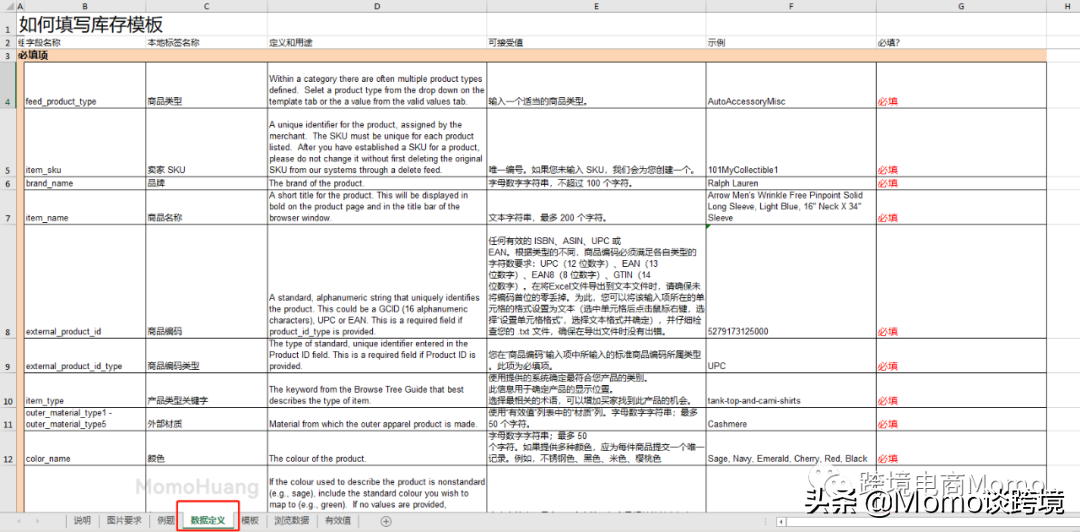This screenshot has width=1080, height=532.
Task: Select row 5 header
Action: pyautogui.click(x=7, y=143)
